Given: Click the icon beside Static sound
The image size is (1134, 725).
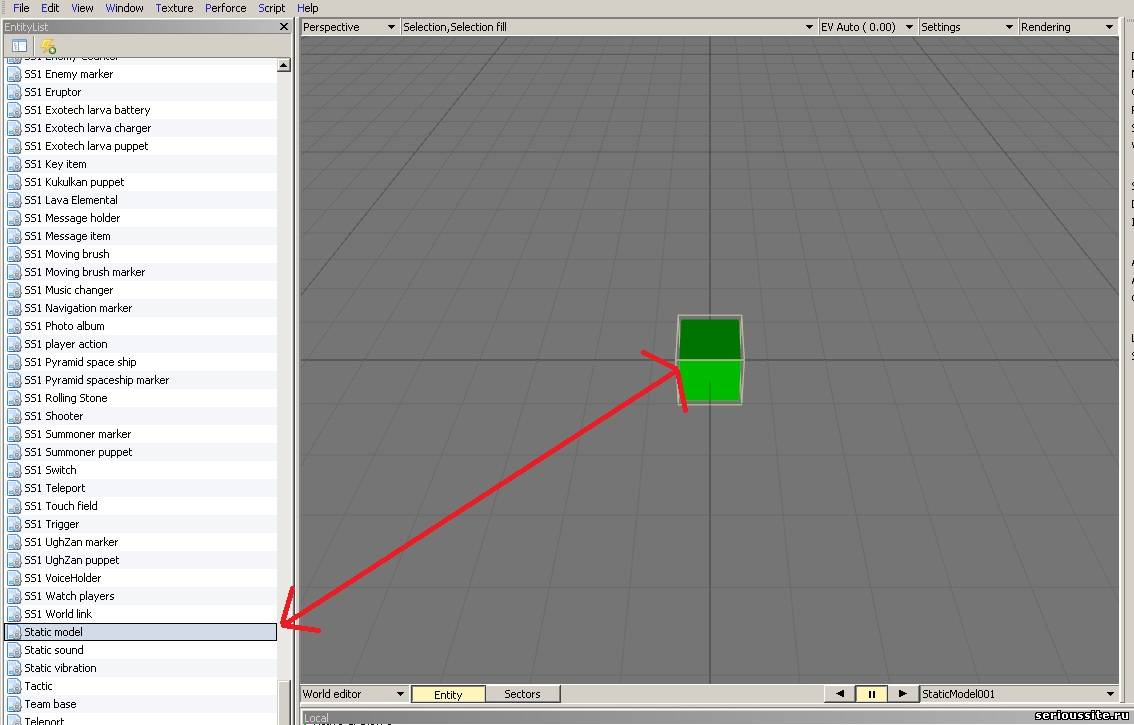Looking at the screenshot, I should click(14, 650).
